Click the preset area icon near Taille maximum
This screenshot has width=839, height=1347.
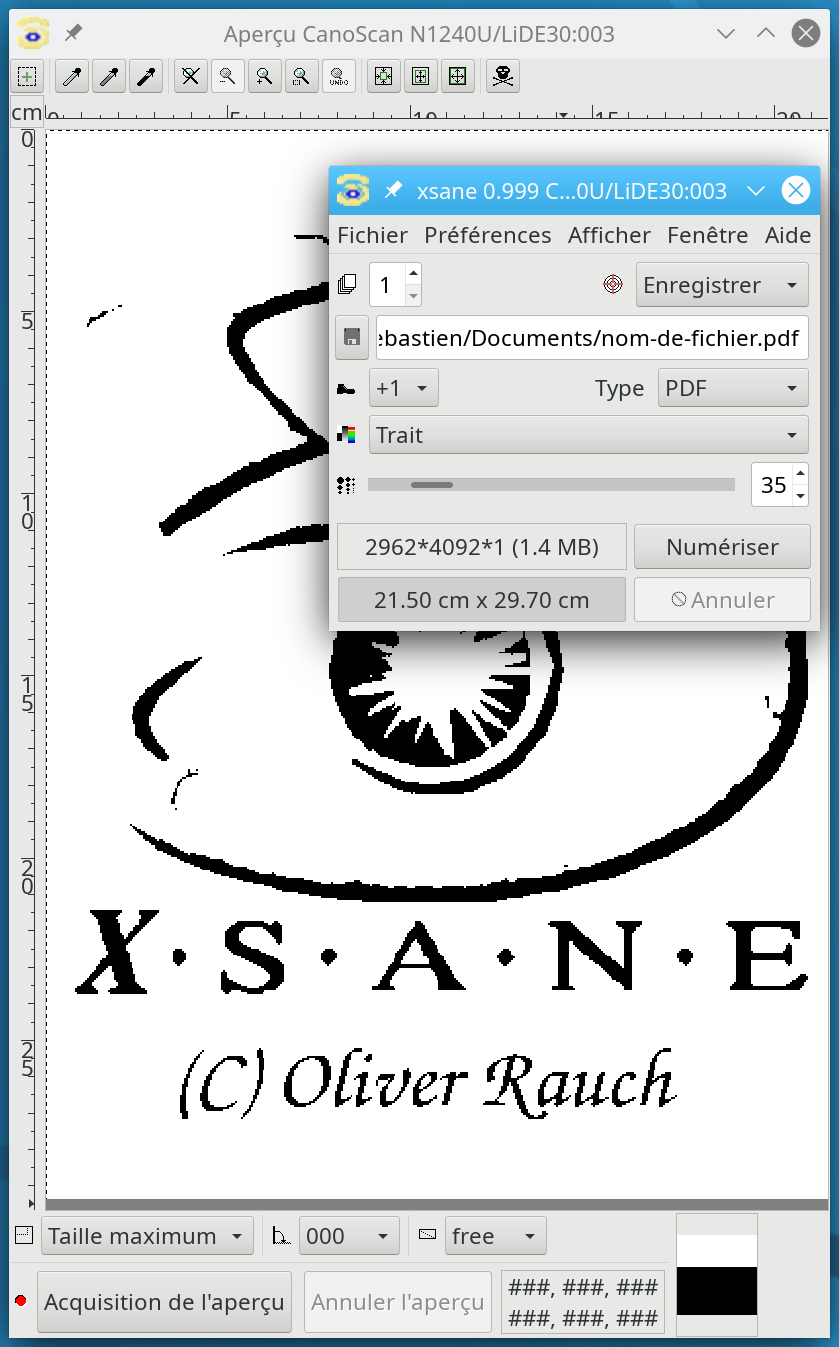(25, 1235)
